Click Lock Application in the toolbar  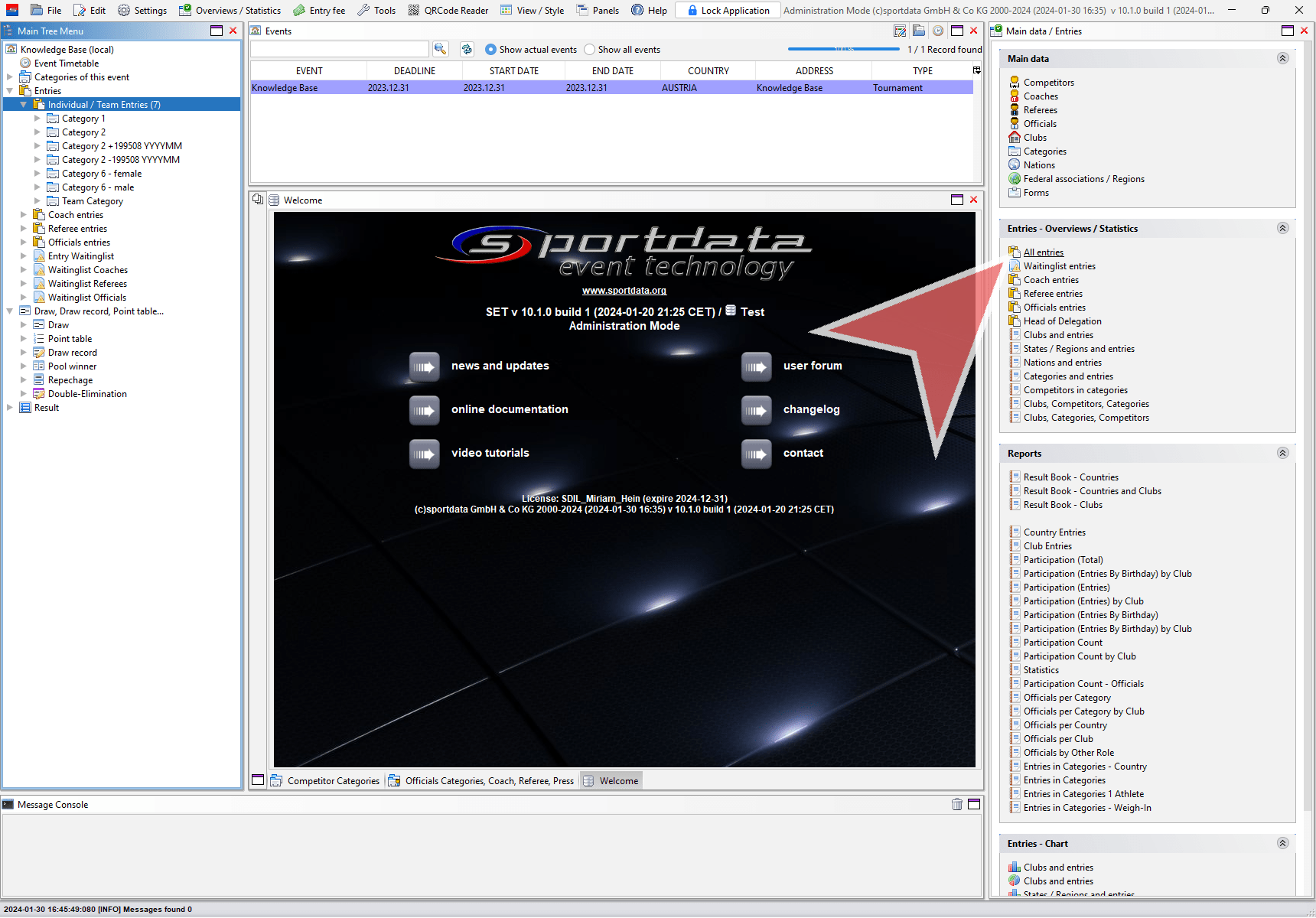[x=728, y=10]
